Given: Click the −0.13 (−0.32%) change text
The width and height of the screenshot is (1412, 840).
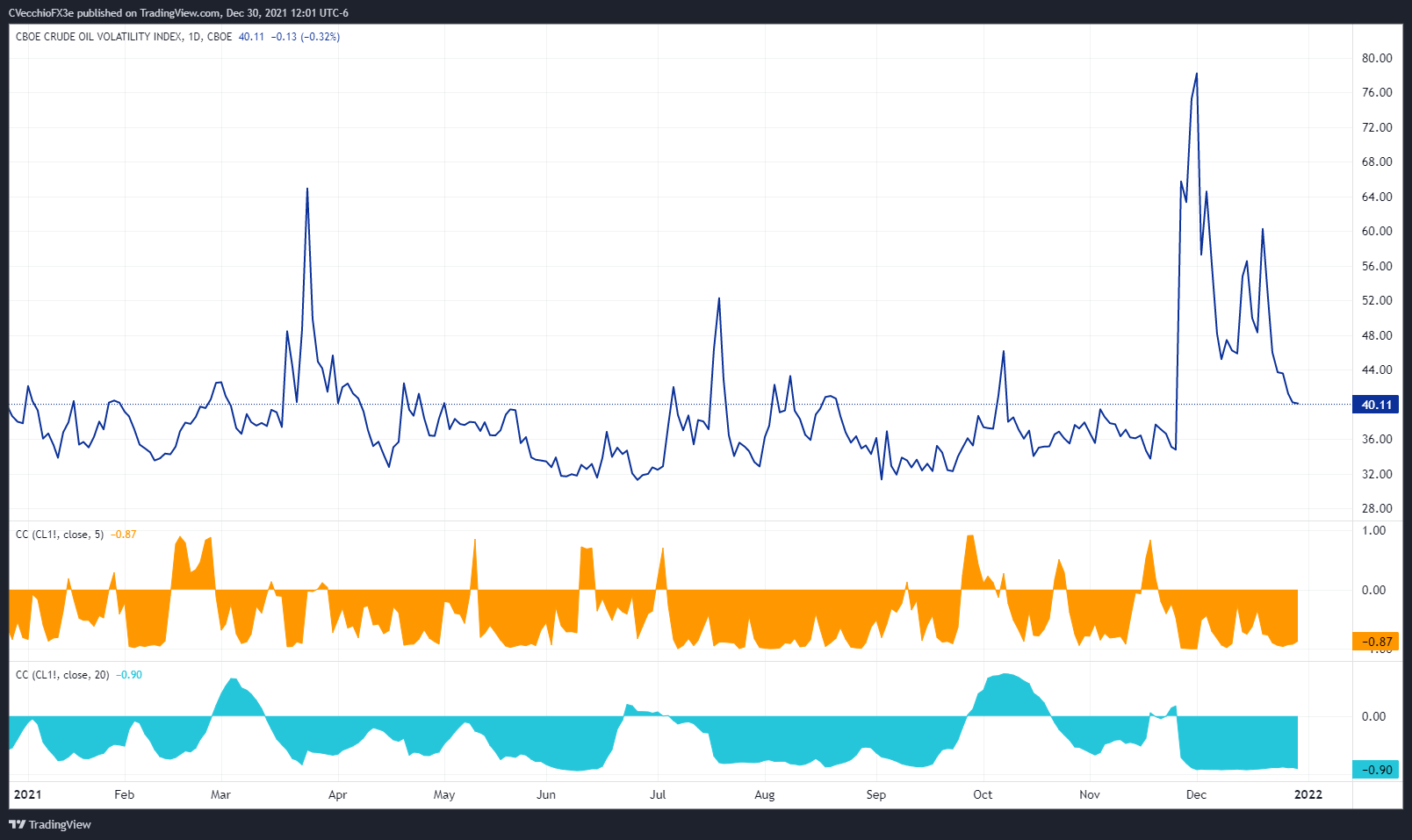Looking at the screenshot, I should (x=306, y=37).
